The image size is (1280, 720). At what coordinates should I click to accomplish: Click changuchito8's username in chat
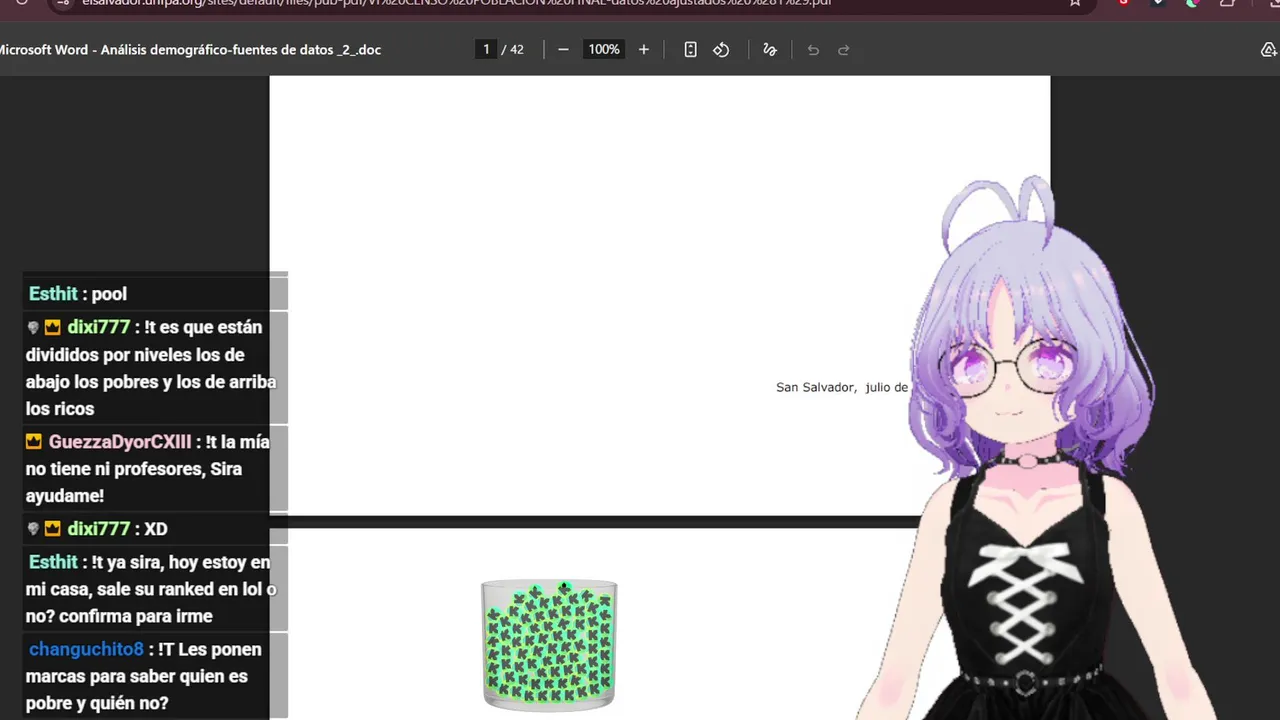86,650
